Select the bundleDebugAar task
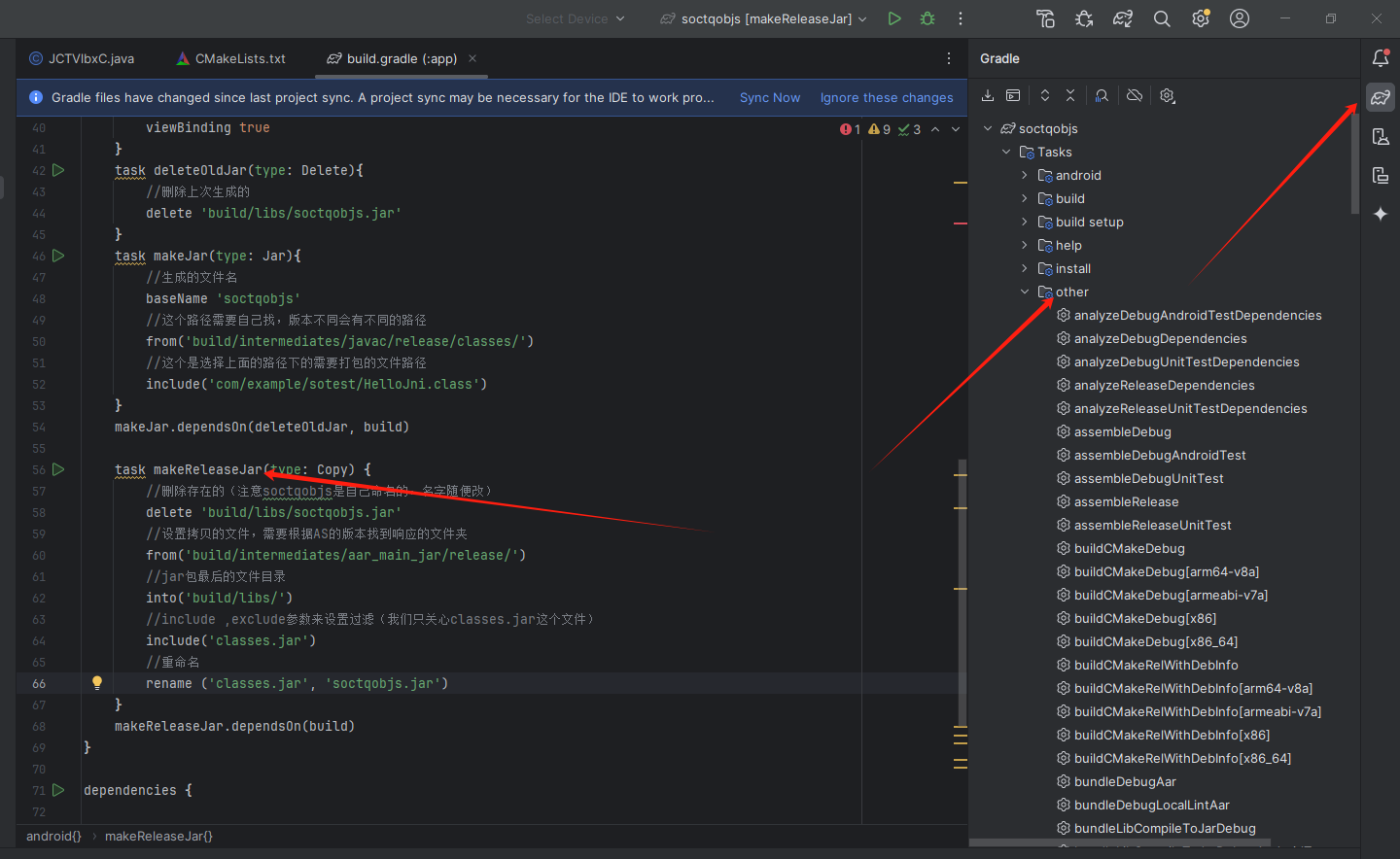The height and width of the screenshot is (859, 1400). pos(1125,781)
